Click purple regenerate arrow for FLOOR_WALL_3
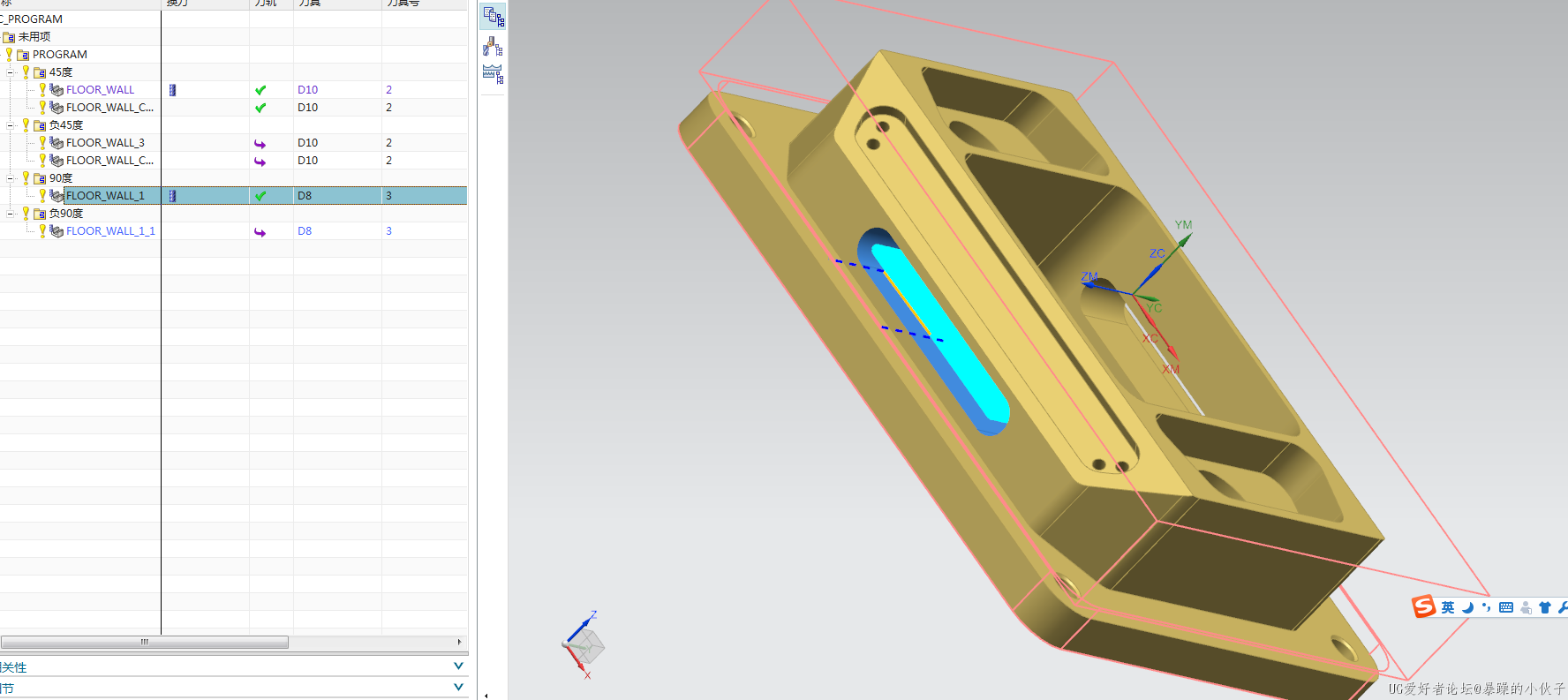 260,144
